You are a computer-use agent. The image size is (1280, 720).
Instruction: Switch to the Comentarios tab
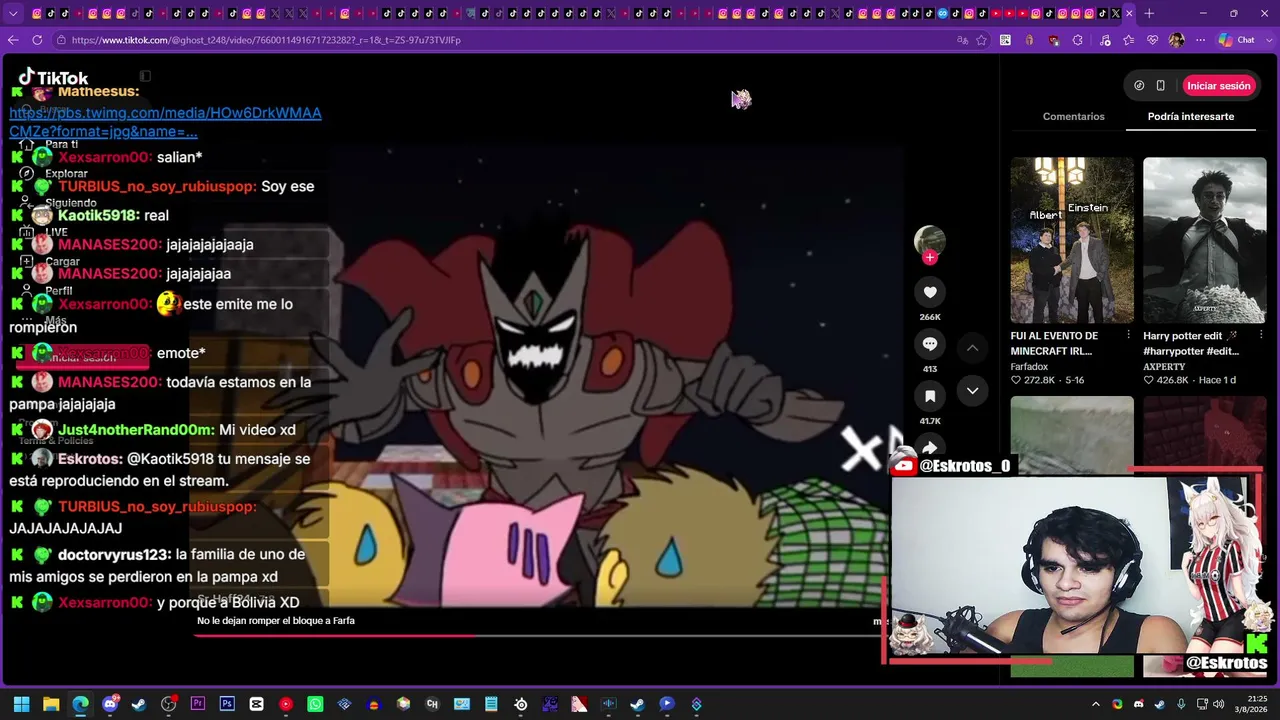pos(1074,116)
